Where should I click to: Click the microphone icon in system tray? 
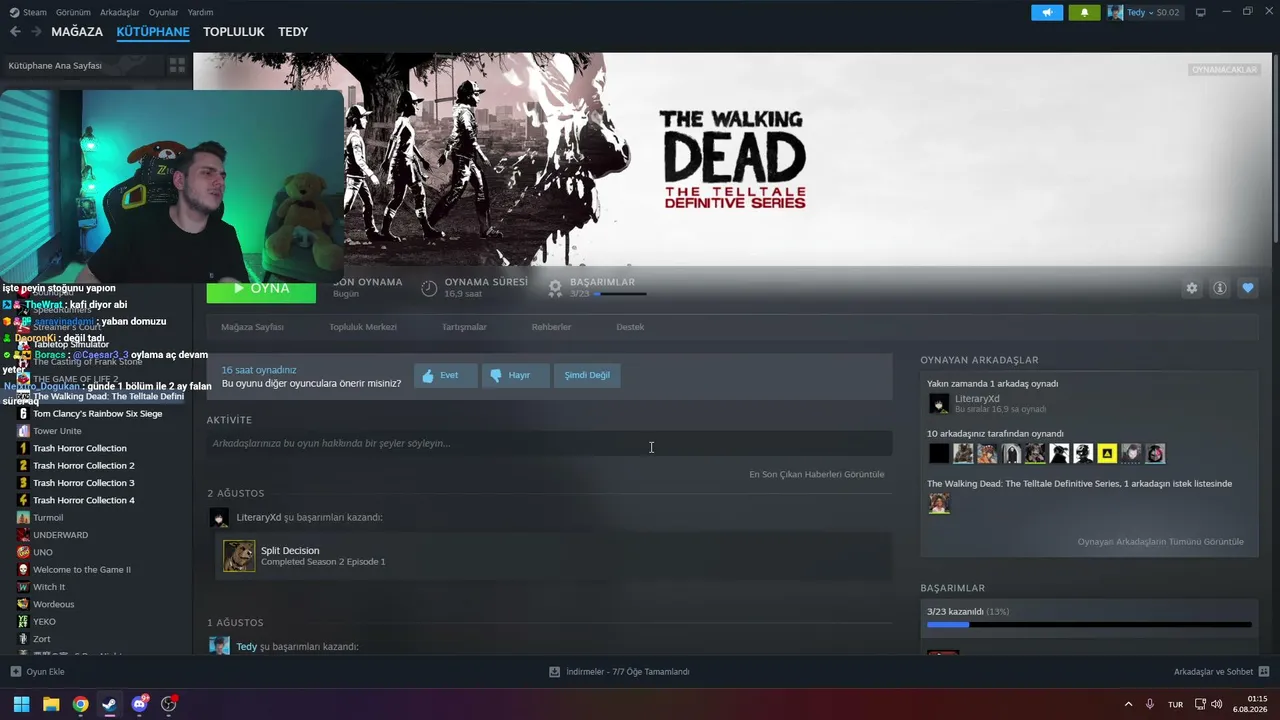coord(1150,704)
